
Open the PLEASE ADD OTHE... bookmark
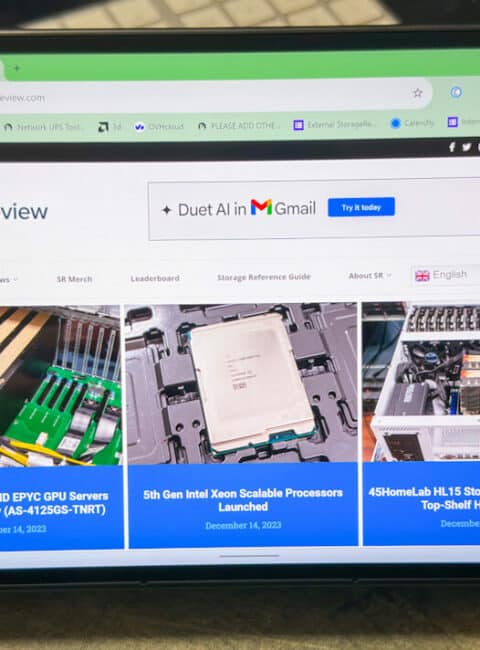pos(239,126)
